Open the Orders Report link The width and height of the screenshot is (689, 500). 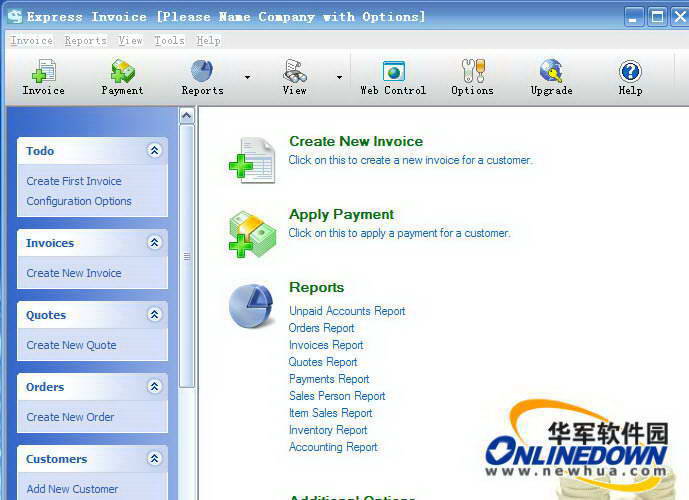click(x=321, y=328)
